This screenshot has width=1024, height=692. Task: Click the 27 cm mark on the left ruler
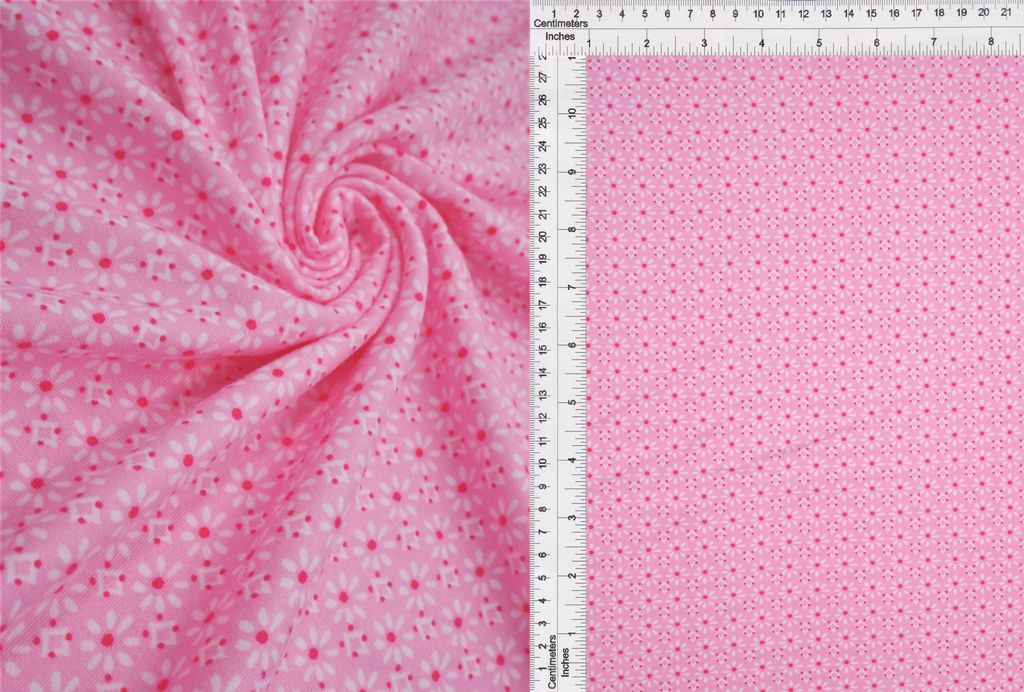click(x=542, y=76)
